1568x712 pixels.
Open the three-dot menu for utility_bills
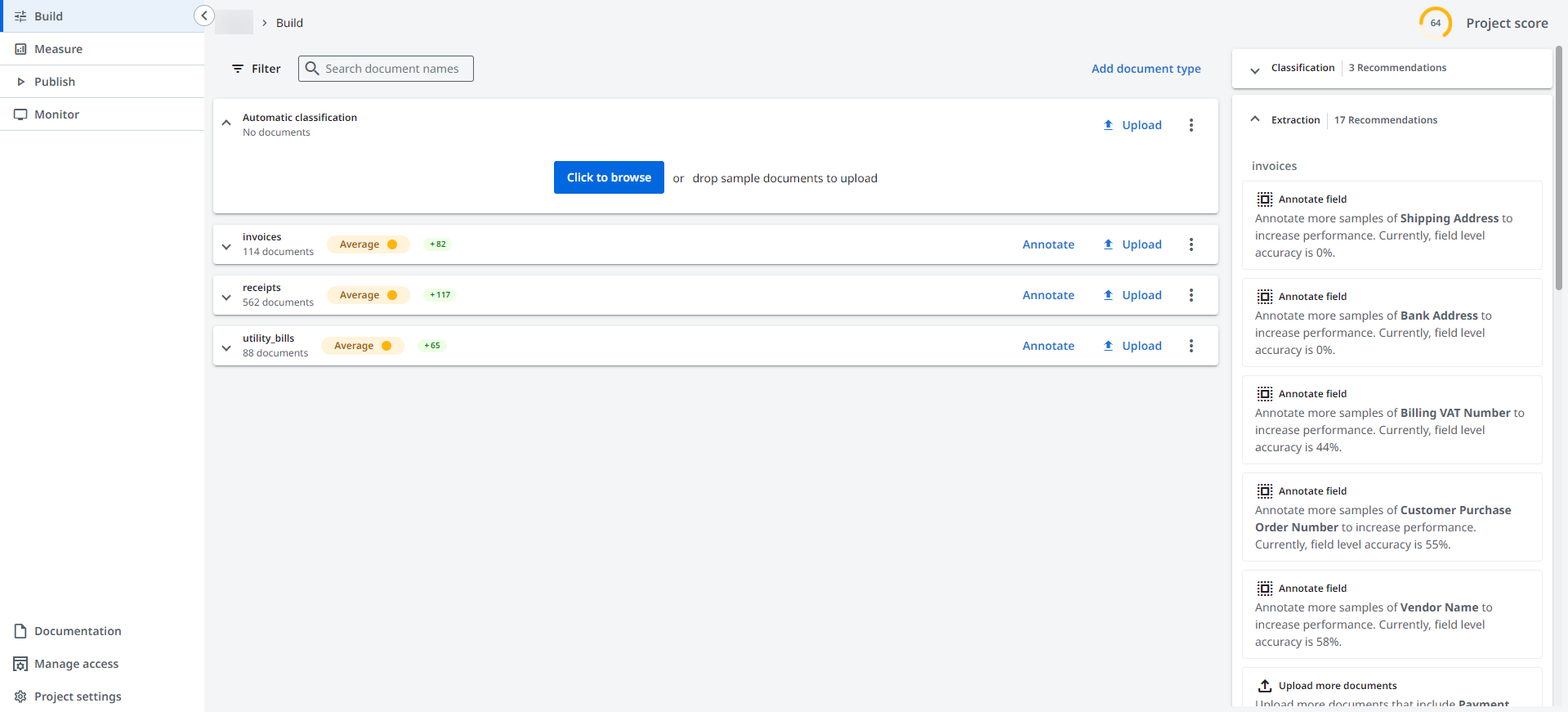coord(1191,346)
